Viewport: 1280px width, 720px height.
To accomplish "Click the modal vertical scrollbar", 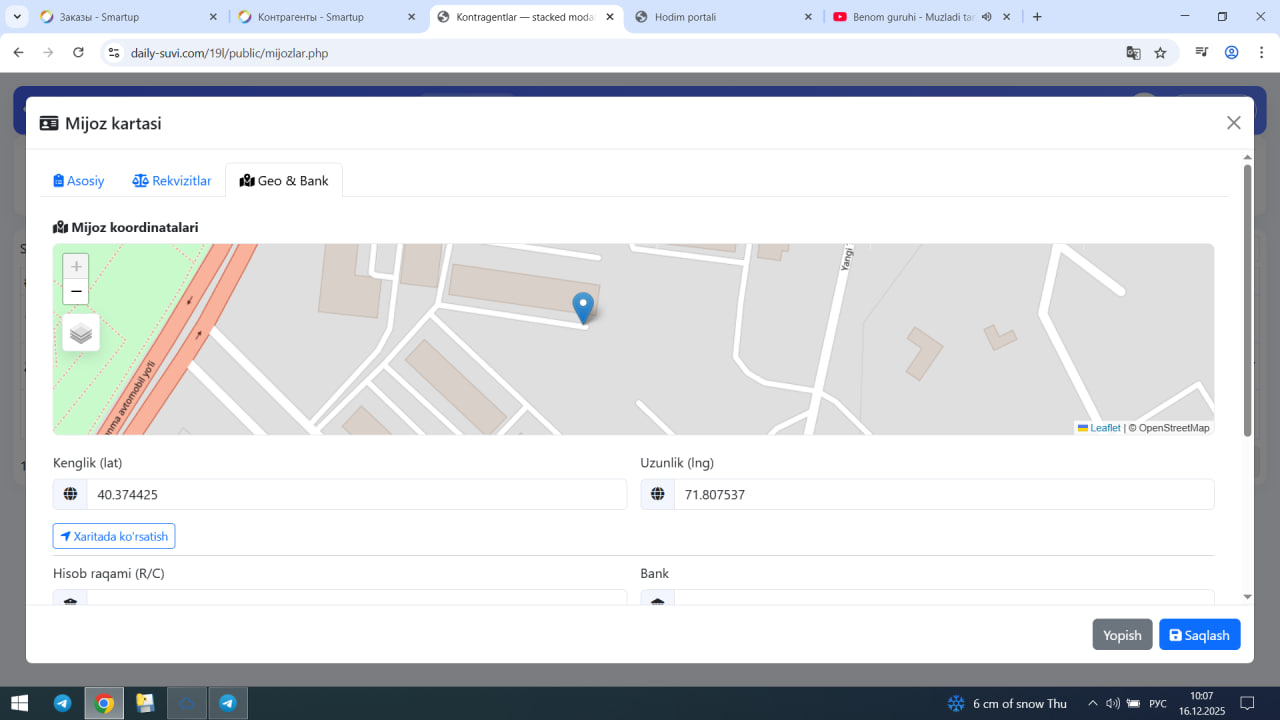I will click(x=1247, y=300).
